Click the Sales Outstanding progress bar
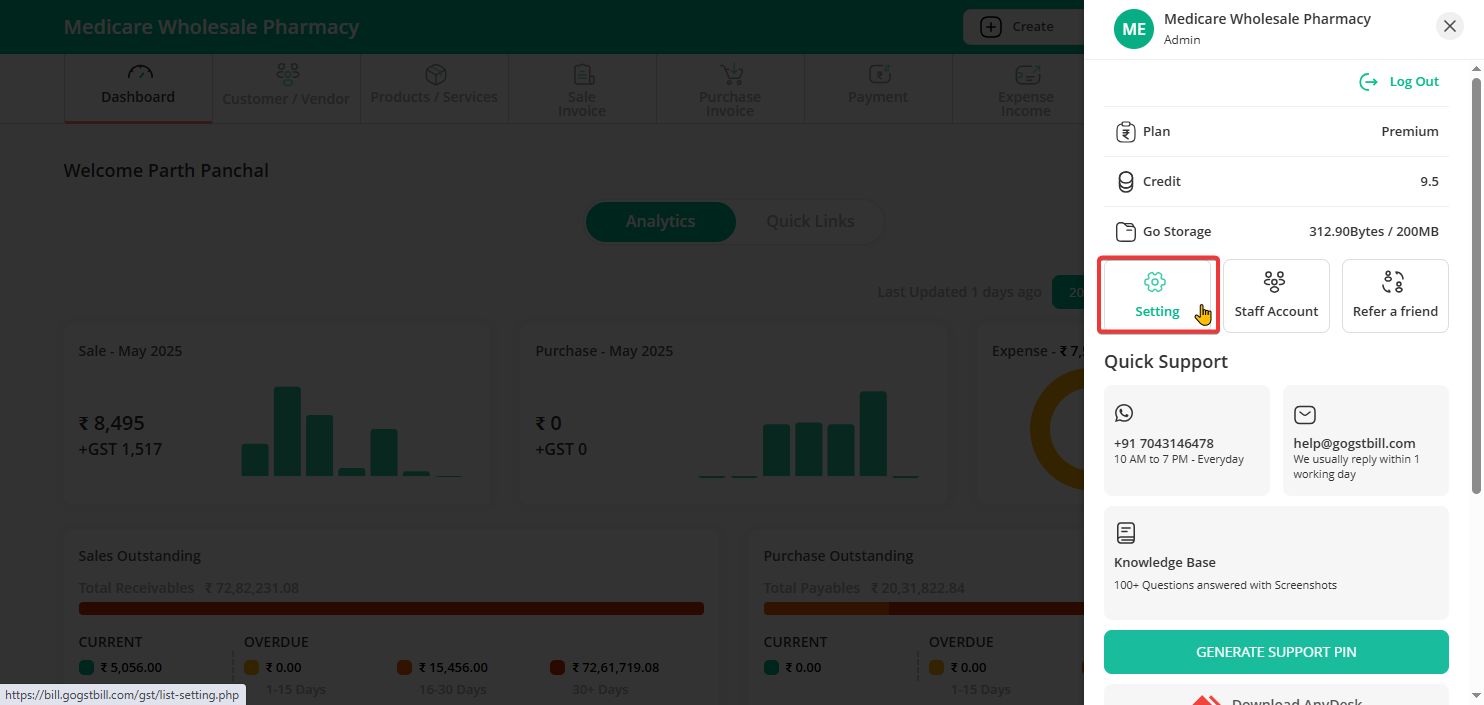1484x705 pixels. 391,608
